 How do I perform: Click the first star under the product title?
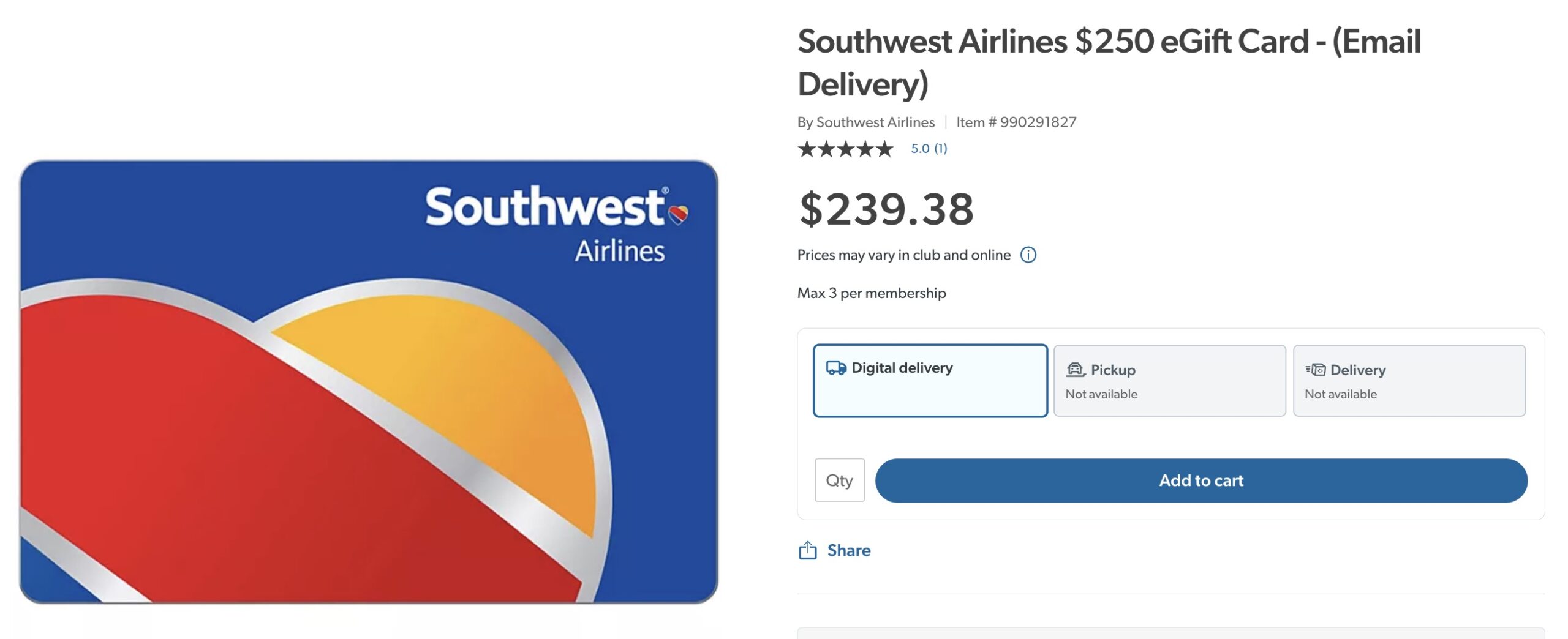coord(805,148)
